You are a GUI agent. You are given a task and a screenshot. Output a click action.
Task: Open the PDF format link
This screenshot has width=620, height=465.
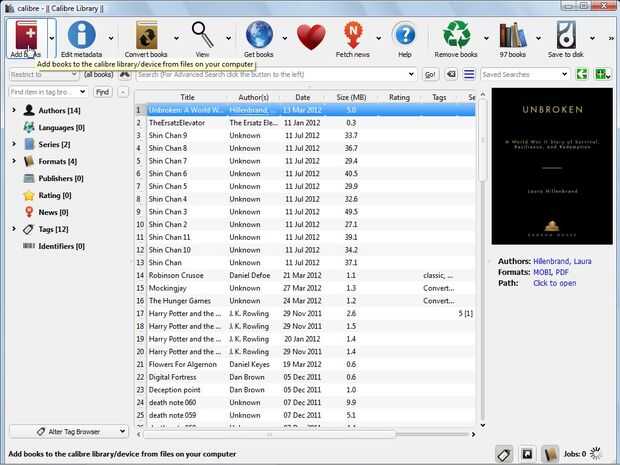click(562, 272)
